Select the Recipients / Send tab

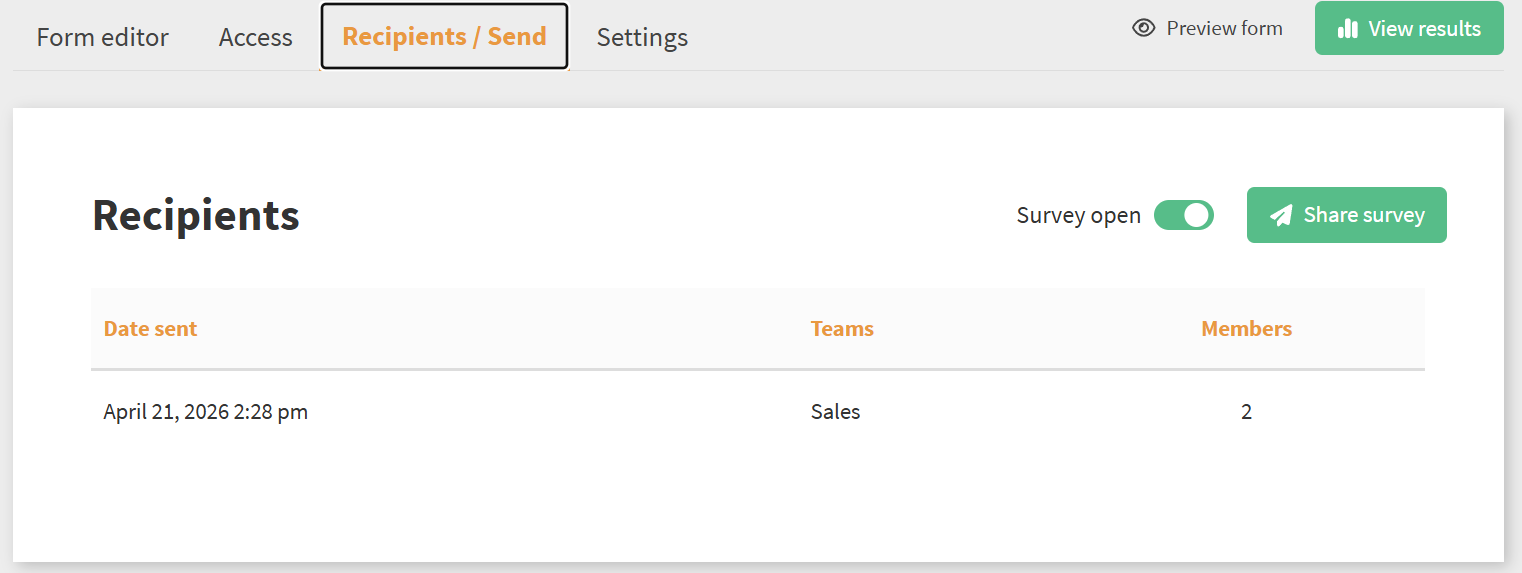point(444,37)
